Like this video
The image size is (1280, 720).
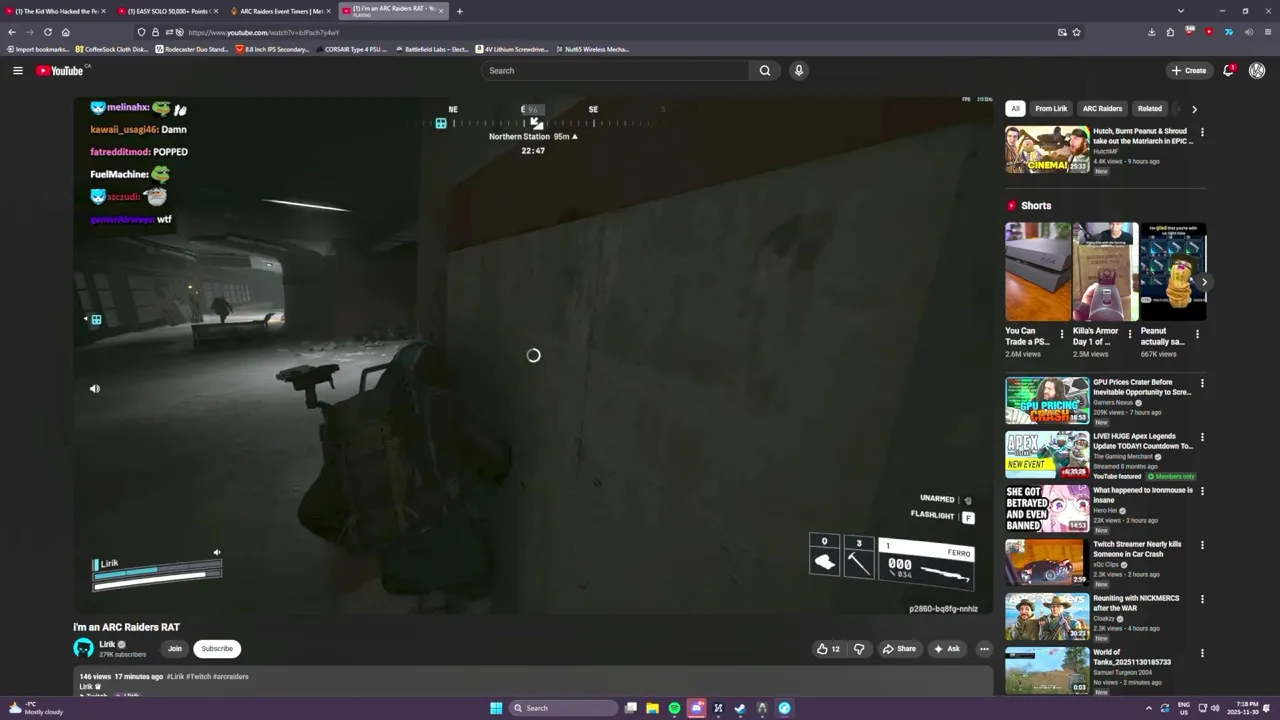828,649
